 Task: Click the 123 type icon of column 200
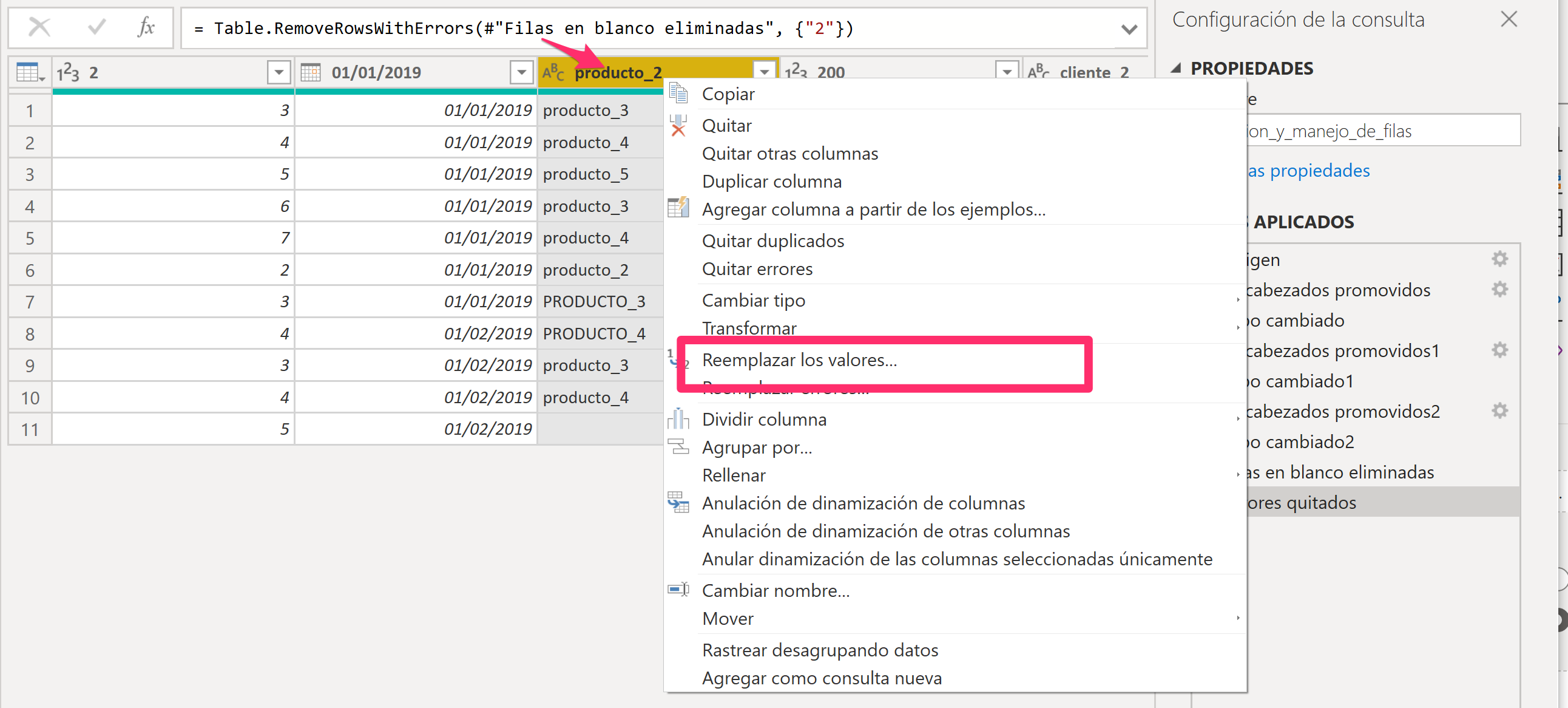pos(796,72)
